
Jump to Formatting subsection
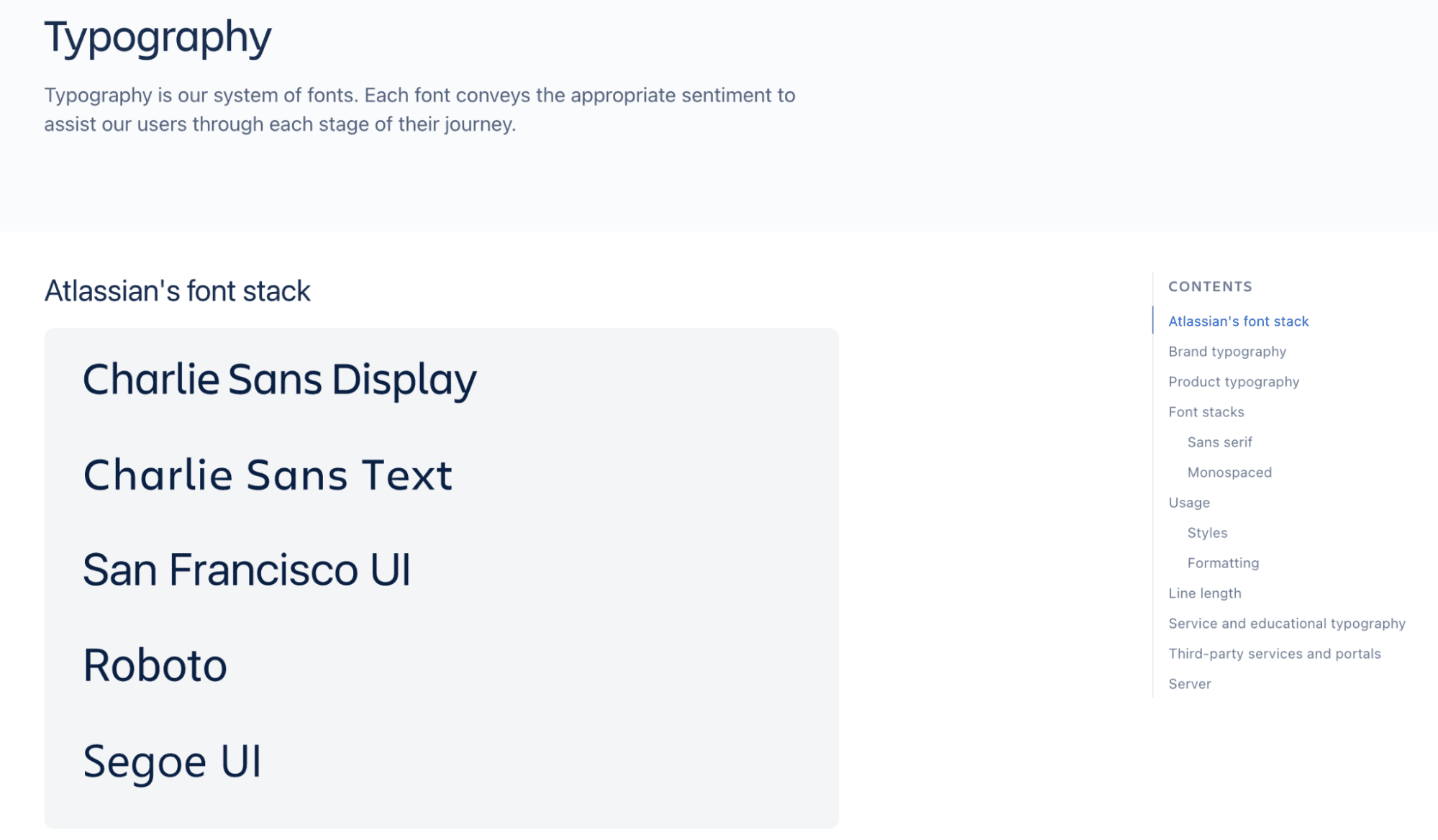click(x=1222, y=563)
